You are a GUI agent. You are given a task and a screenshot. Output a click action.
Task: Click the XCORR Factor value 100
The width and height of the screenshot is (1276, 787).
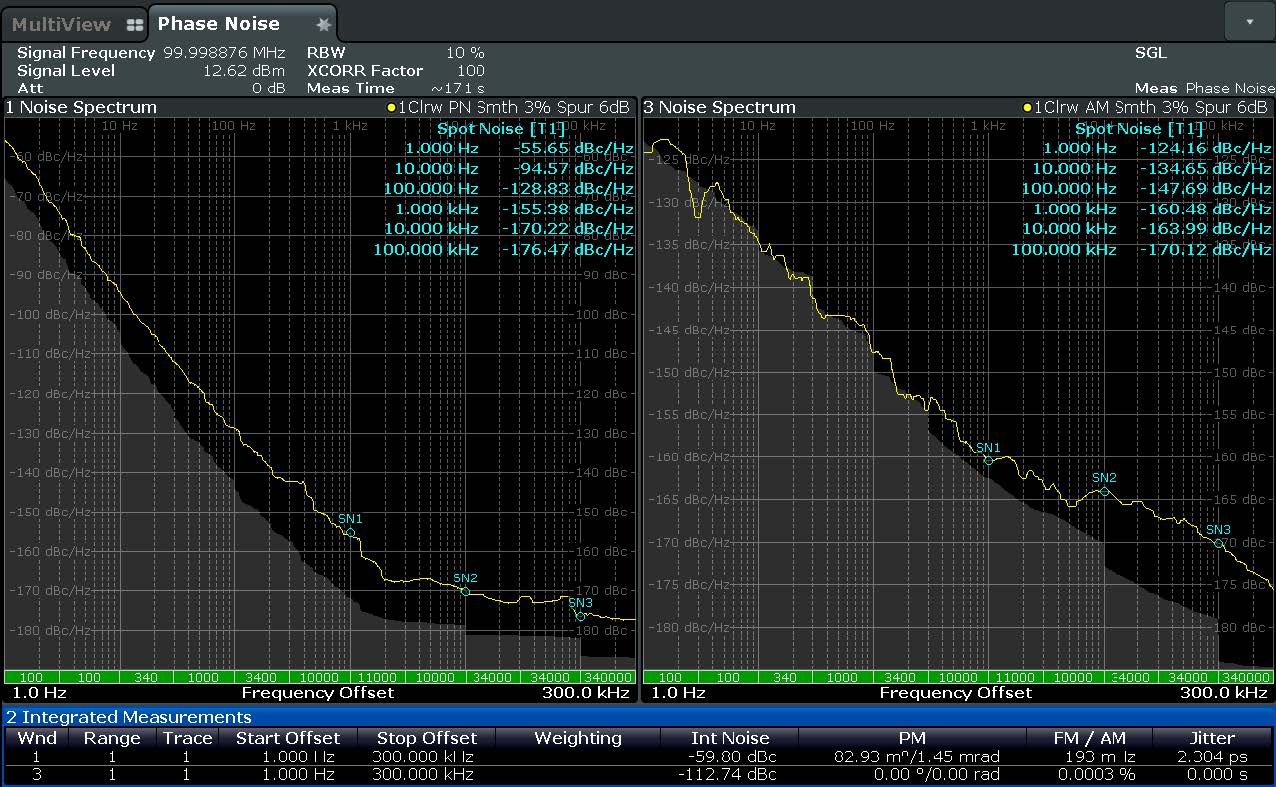[470, 71]
